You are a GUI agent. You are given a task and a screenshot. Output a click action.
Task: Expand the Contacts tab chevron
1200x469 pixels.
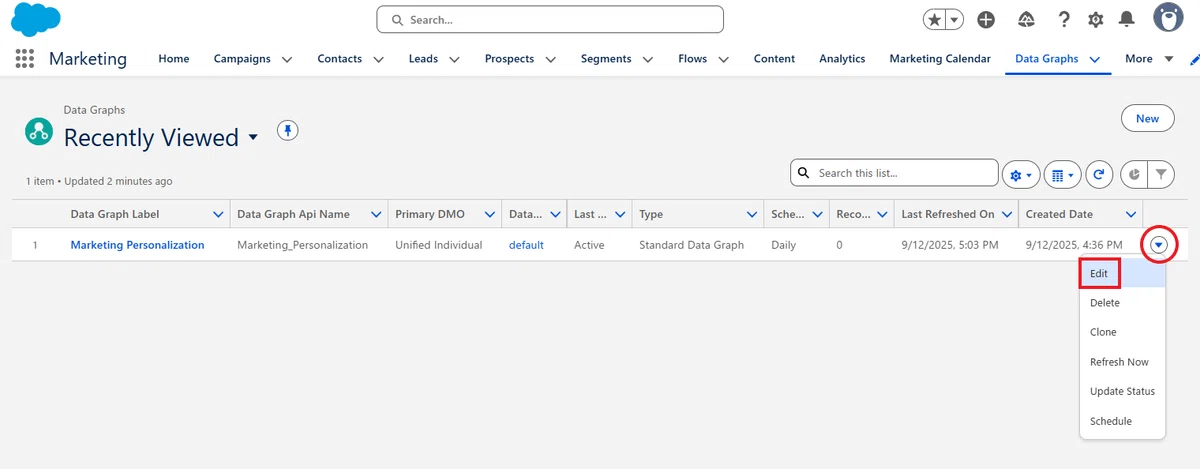tap(378, 60)
